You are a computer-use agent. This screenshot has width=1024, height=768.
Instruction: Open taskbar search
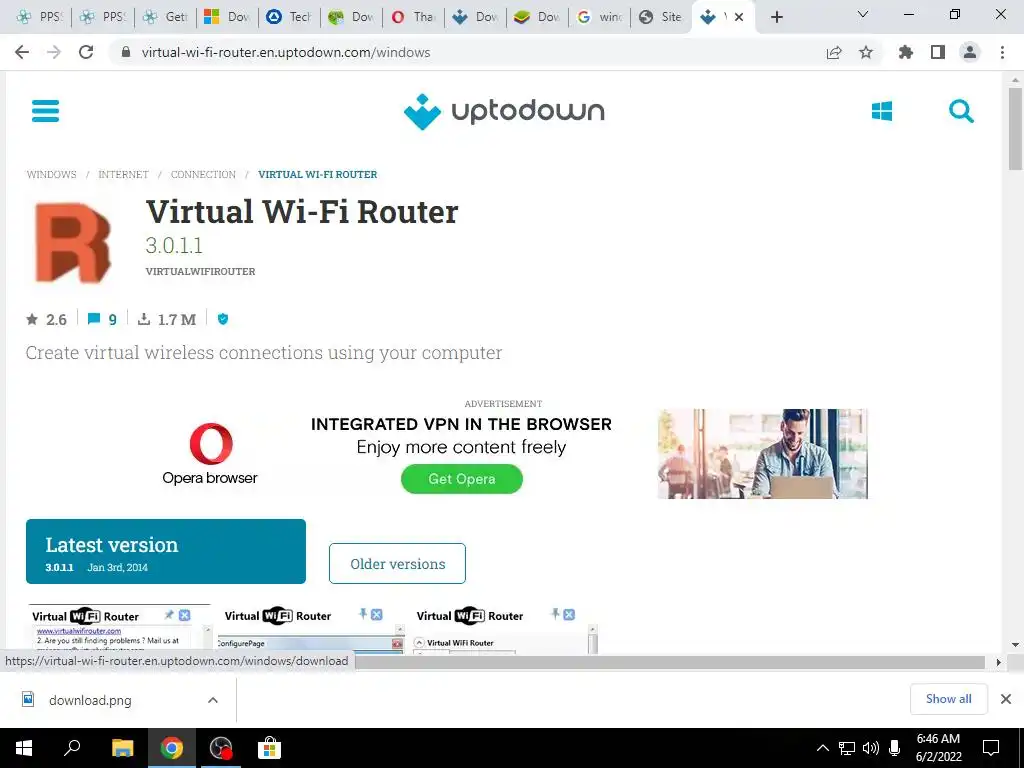72,748
